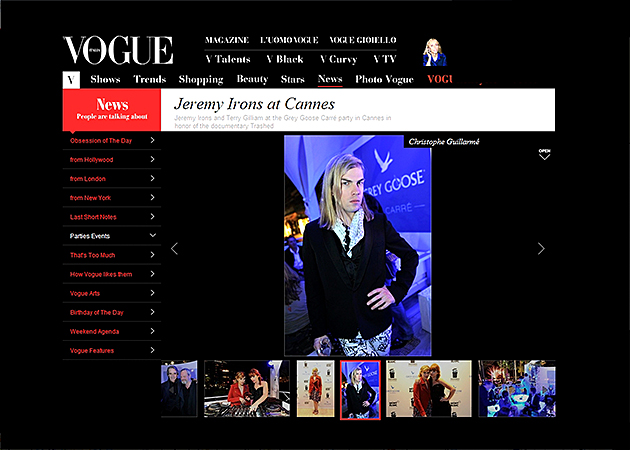Collapse the Parties Events section
Image resolution: width=630 pixels, height=450 pixels.
pos(152,236)
